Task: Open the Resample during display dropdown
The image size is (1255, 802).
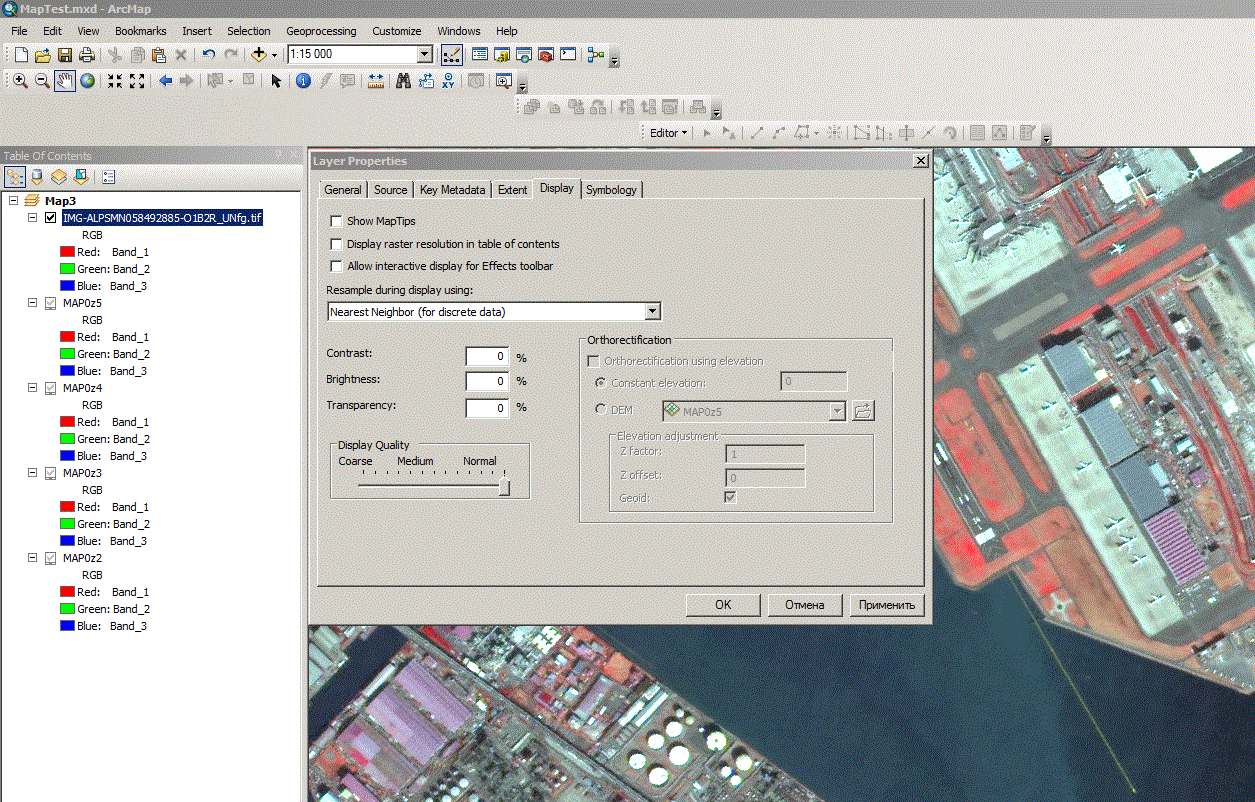Action: 652,312
